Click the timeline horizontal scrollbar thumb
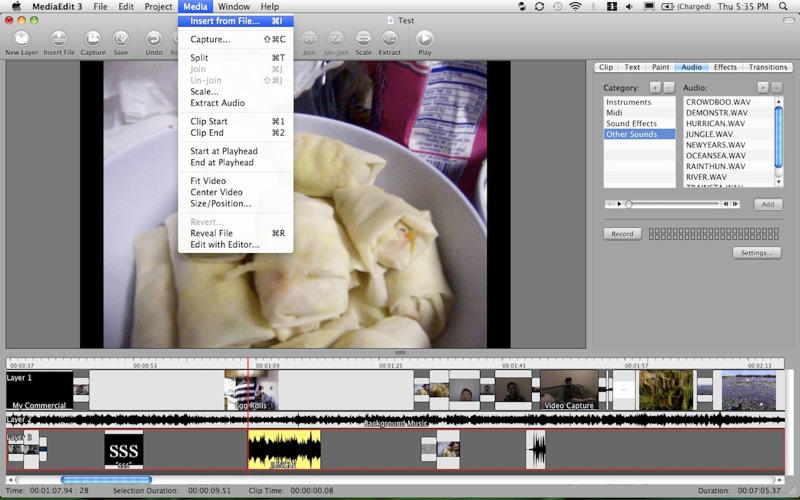800x500 pixels. point(106,480)
